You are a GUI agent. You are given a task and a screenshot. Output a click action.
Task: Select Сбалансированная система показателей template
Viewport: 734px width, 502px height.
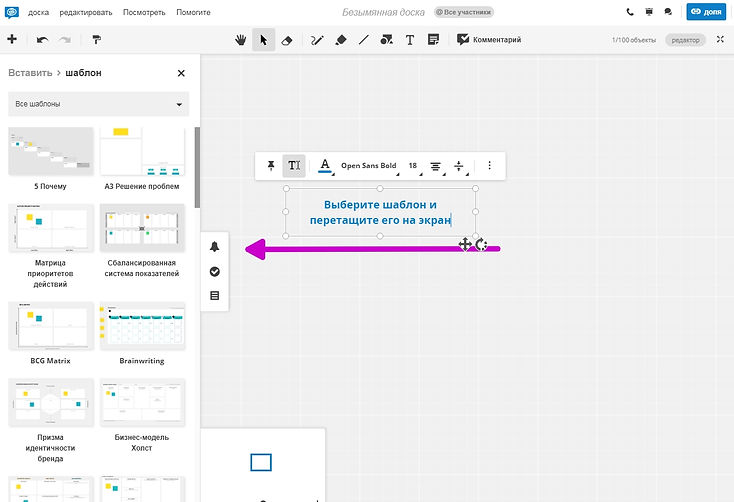pos(142,228)
